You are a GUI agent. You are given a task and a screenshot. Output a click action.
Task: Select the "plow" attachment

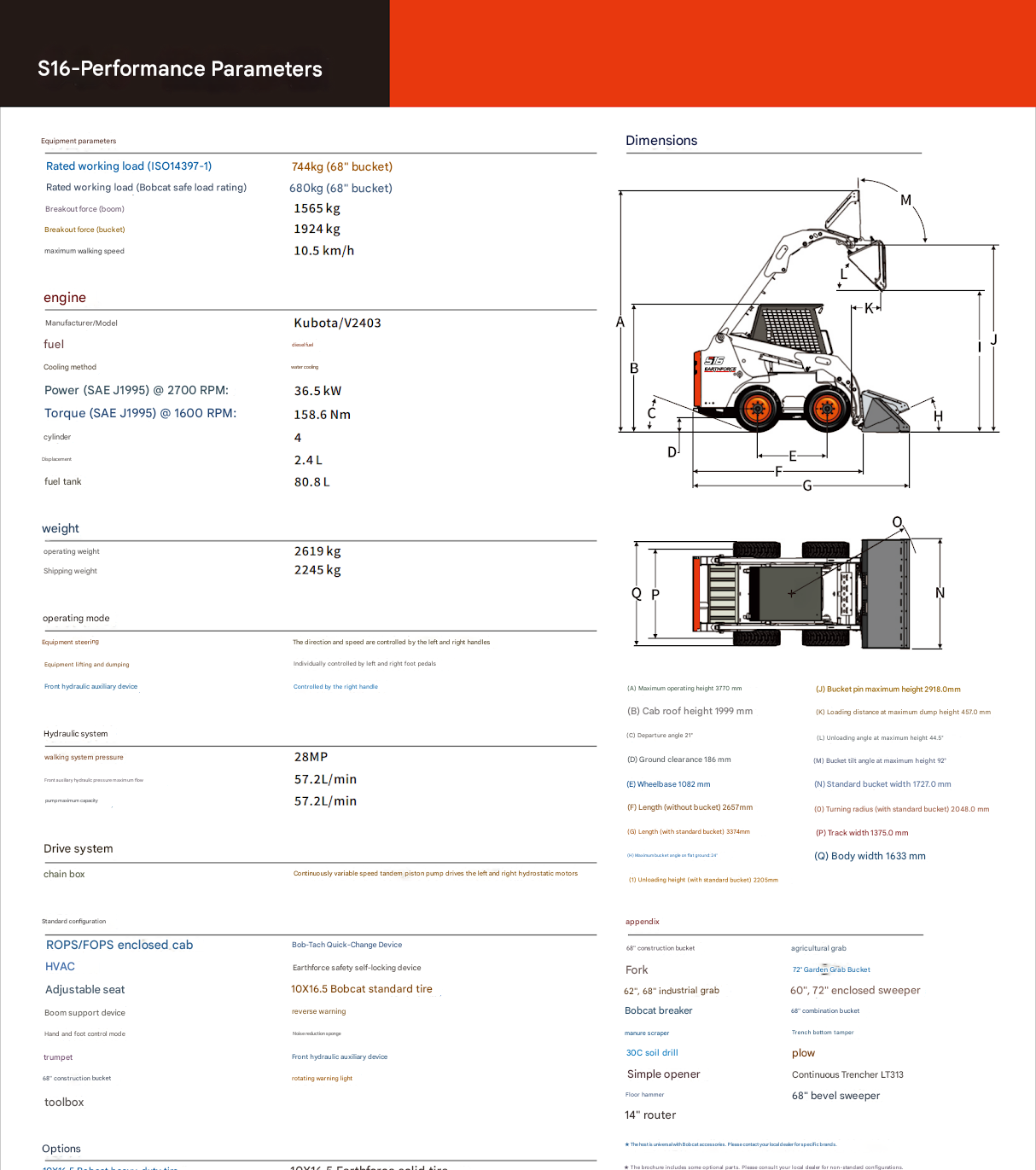(x=803, y=1053)
